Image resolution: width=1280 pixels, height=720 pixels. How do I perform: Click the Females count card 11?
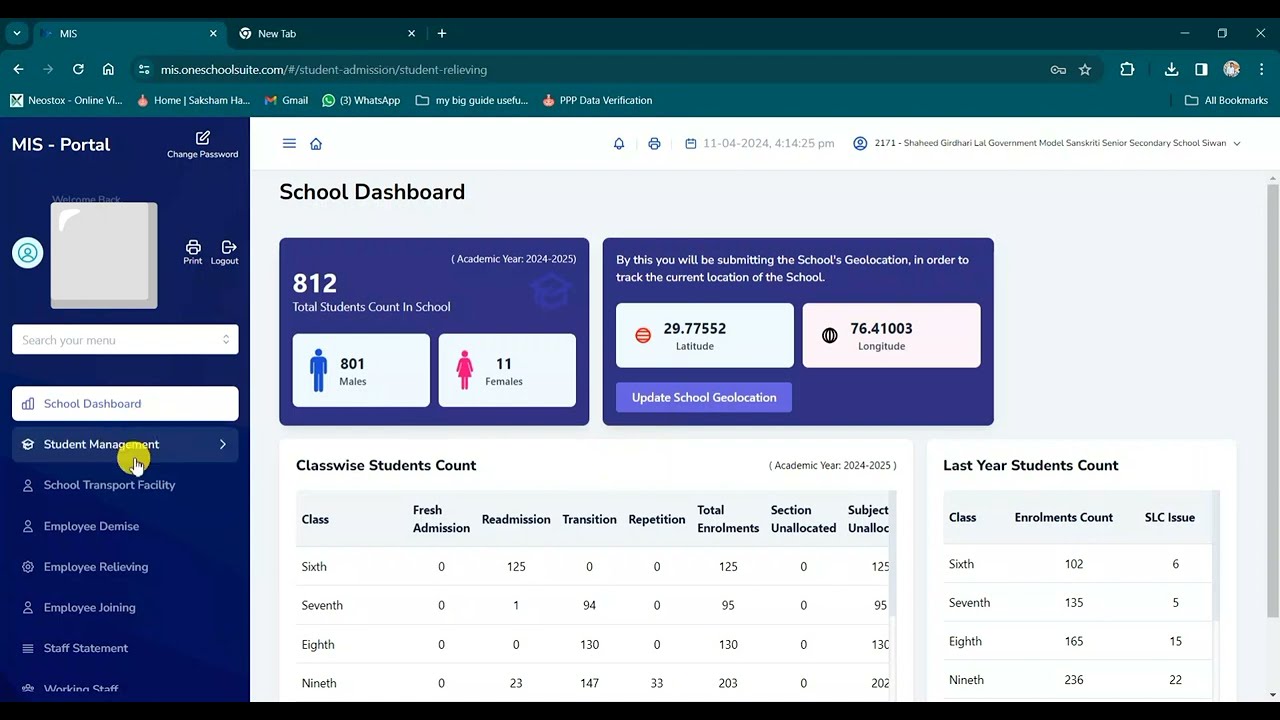pyautogui.click(x=507, y=370)
